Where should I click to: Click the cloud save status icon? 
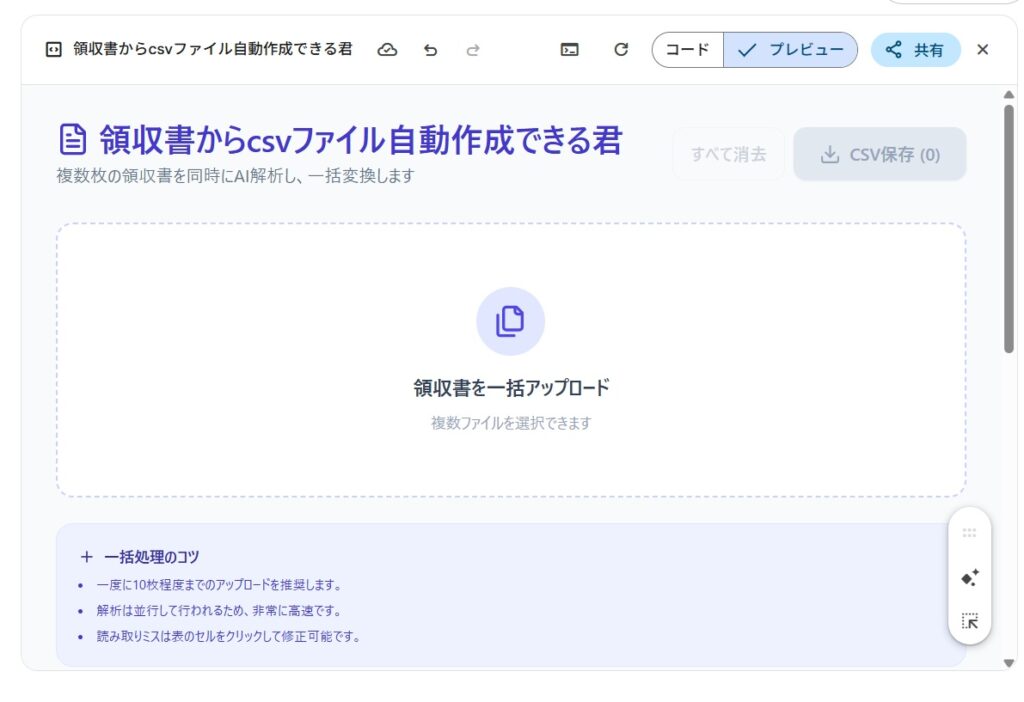tap(387, 50)
